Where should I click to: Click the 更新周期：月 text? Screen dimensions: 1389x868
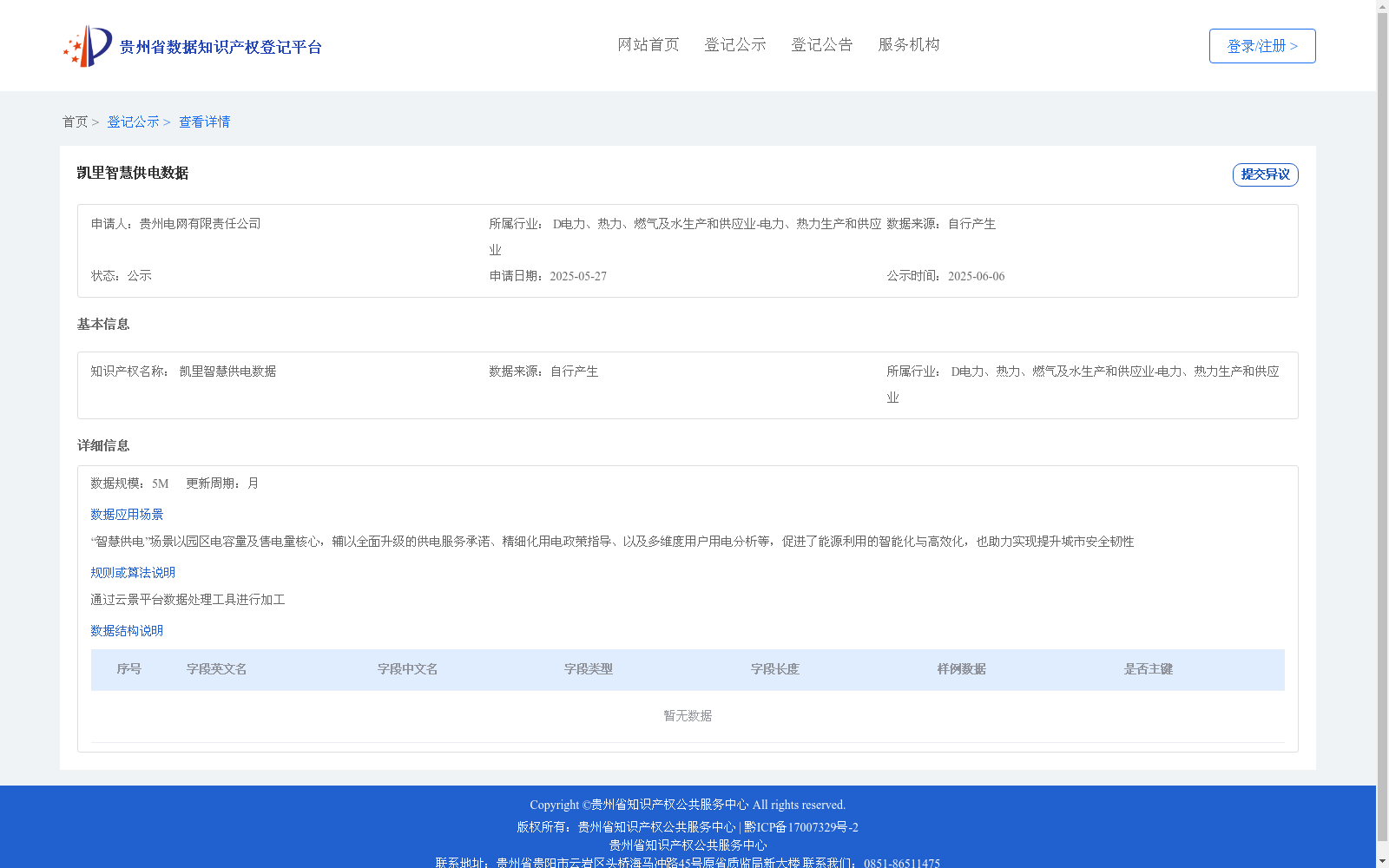click(x=222, y=483)
